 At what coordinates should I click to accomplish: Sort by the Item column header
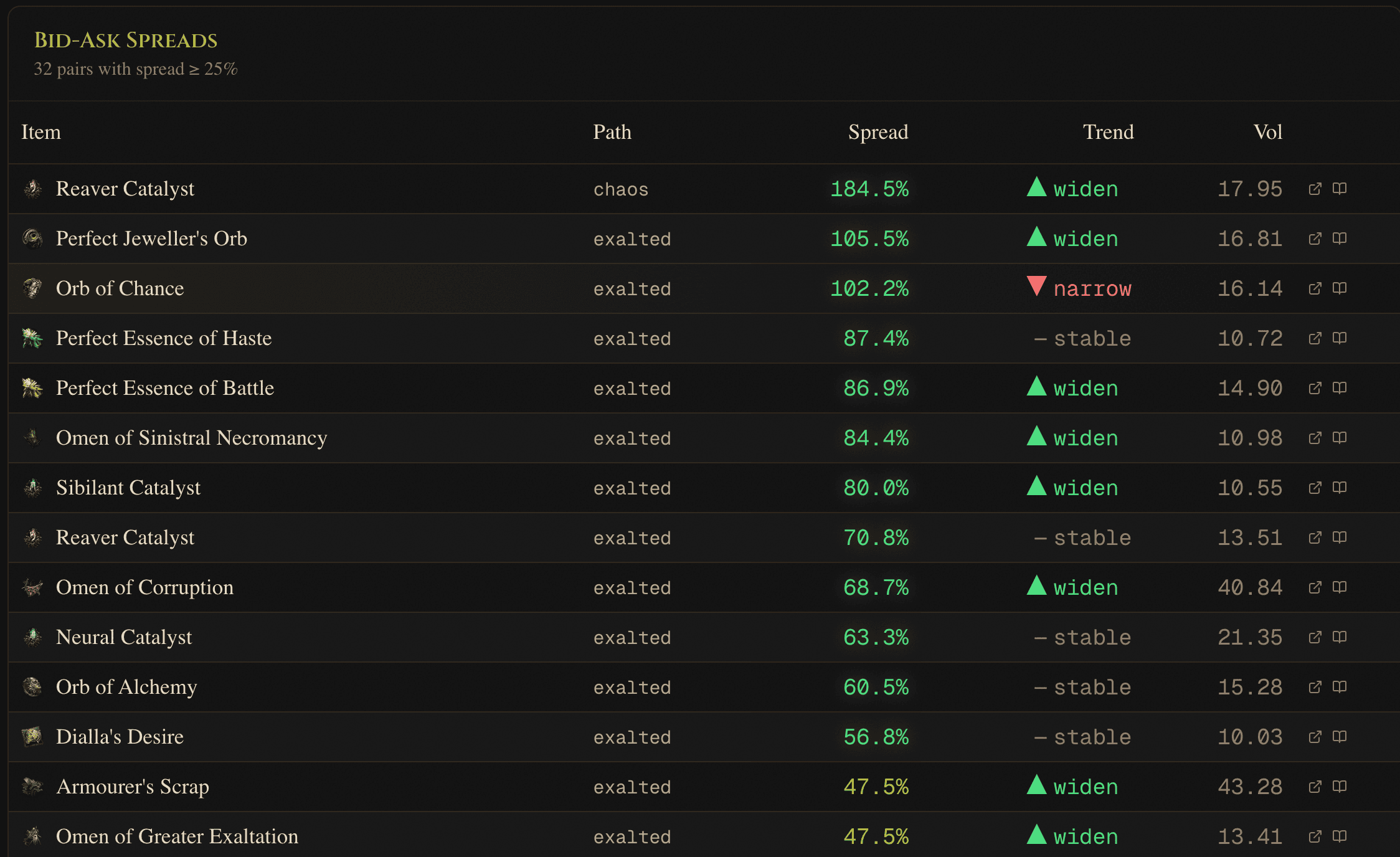(41, 132)
